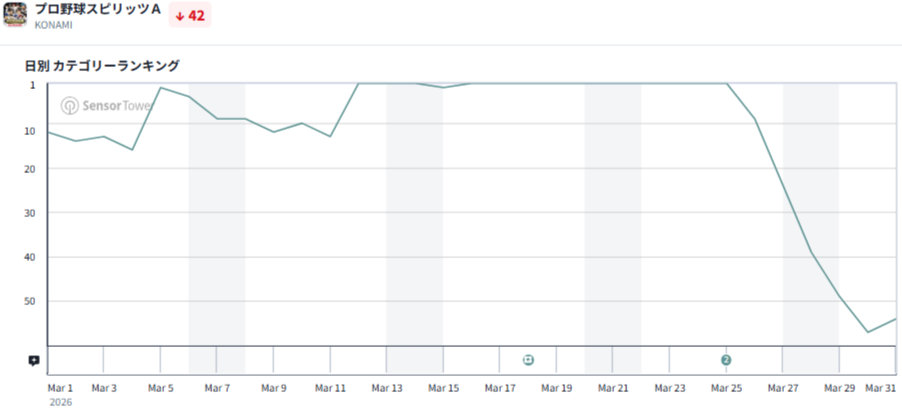The width and height of the screenshot is (902, 412).
Task: Select the Mar 1 date label
Action: point(61,387)
